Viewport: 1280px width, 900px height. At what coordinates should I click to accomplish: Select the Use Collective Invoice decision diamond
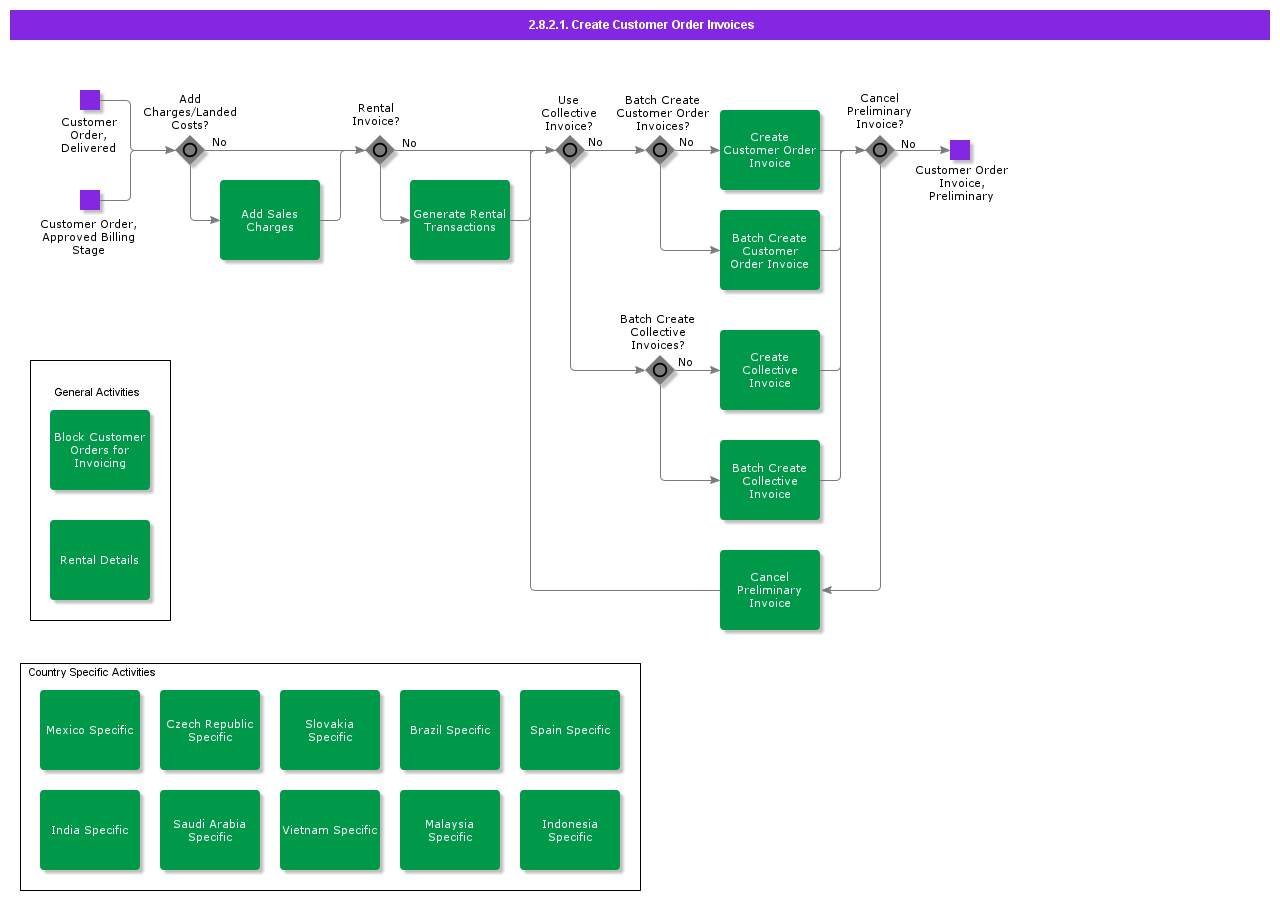(570, 150)
